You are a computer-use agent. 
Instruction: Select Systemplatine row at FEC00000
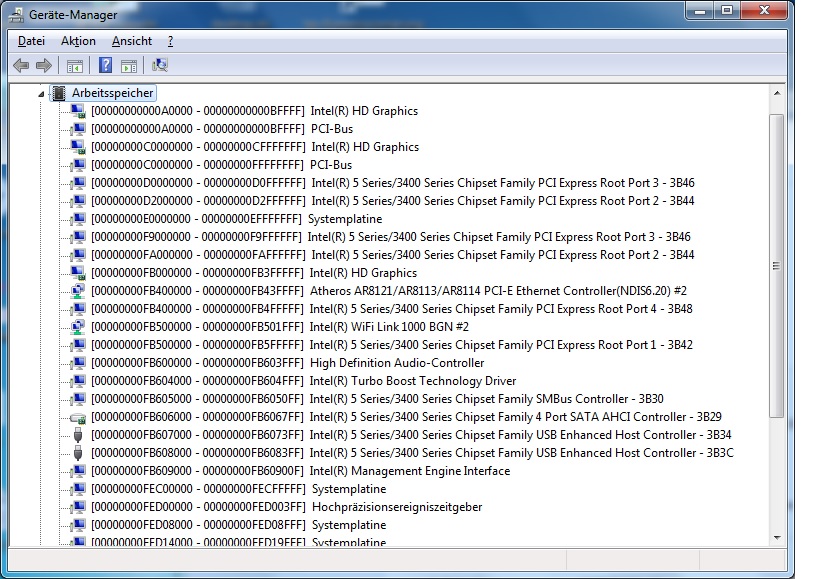pyautogui.click(x=239, y=489)
